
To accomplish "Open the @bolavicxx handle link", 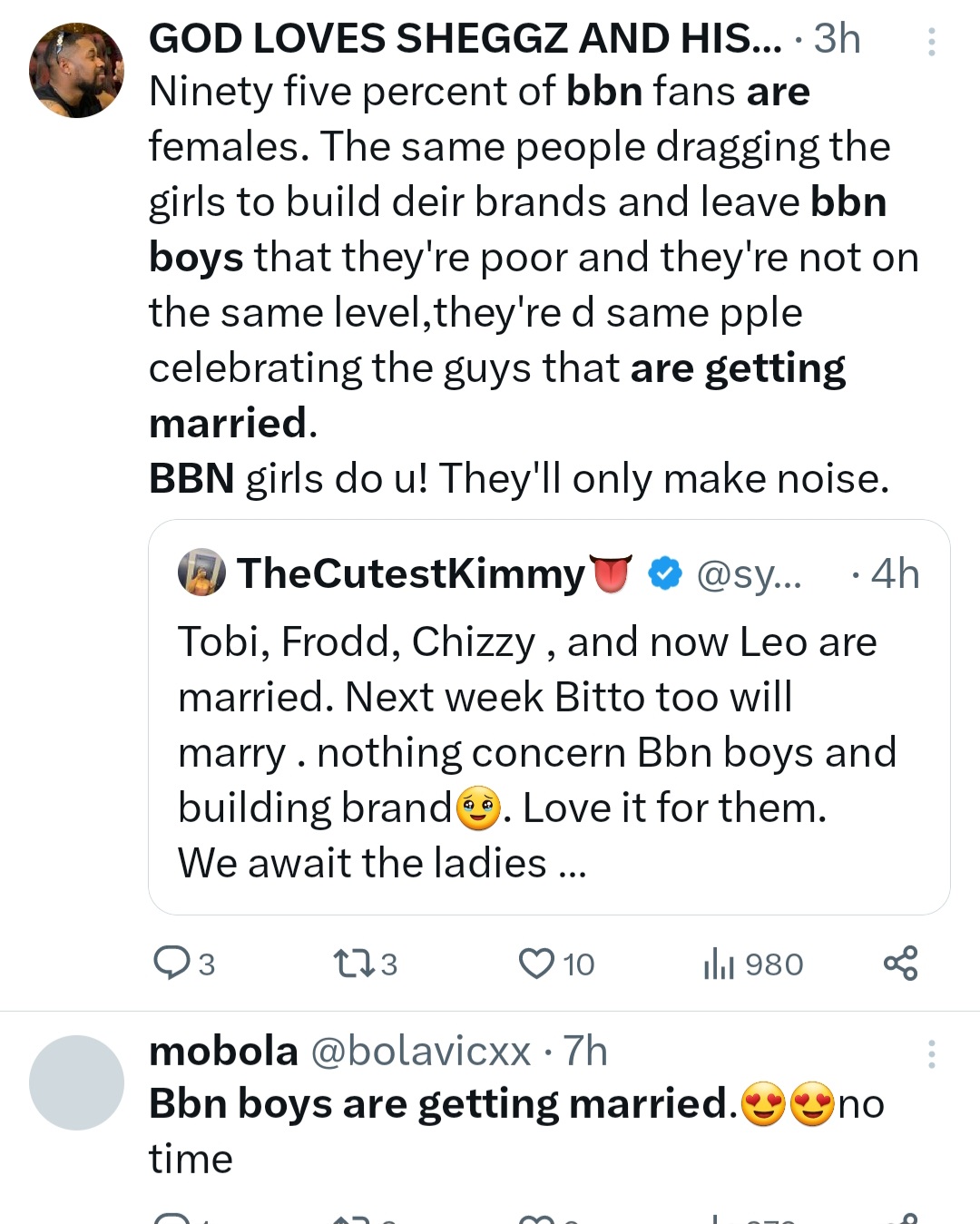I will click(420, 1052).
